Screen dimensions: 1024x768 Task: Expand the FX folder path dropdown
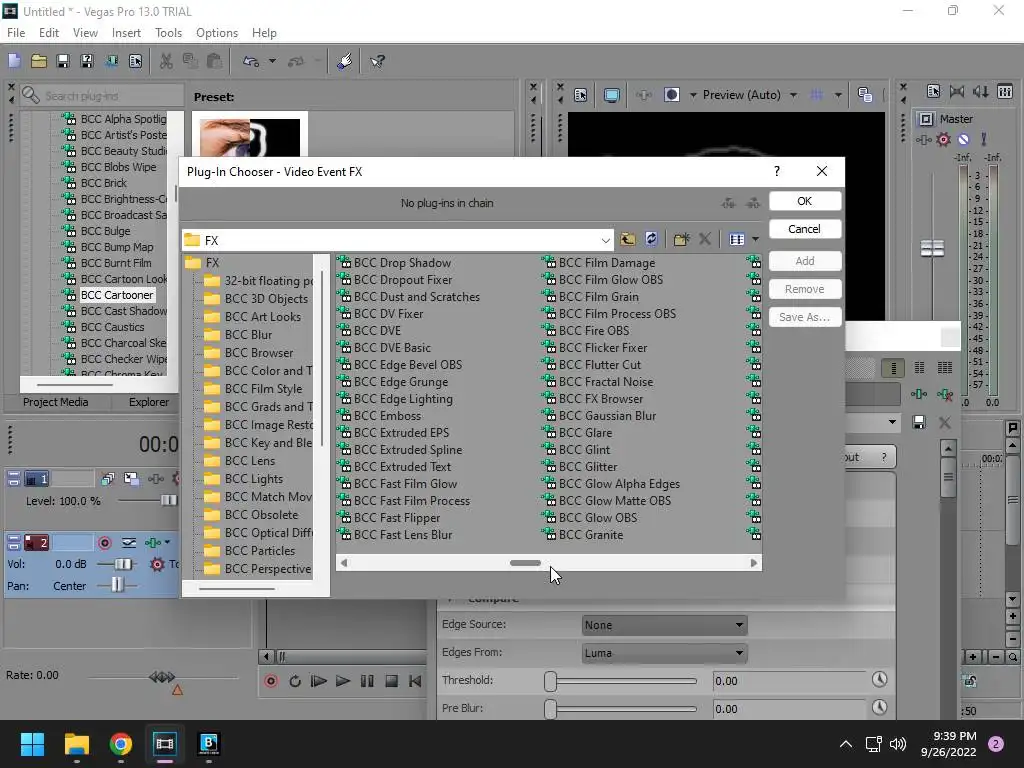tap(605, 240)
